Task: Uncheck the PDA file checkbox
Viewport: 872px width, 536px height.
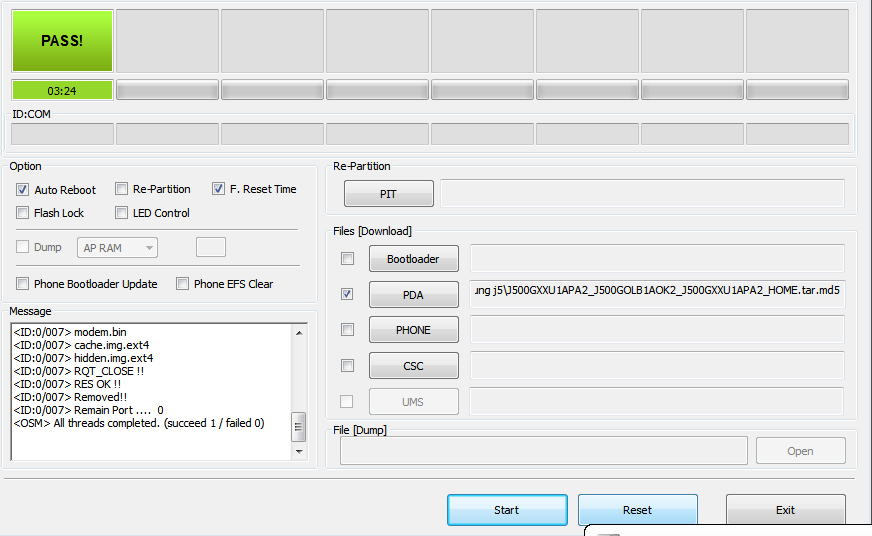Action: coord(347,295)
